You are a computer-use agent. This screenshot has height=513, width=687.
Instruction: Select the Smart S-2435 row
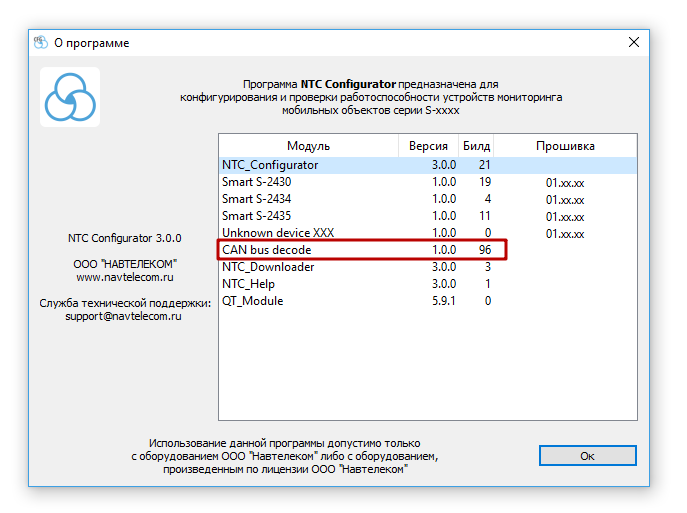[x=428, y=216]
